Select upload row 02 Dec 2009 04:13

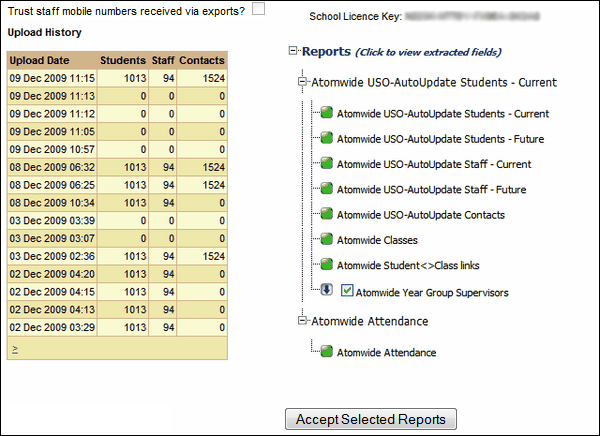point(117,309)
